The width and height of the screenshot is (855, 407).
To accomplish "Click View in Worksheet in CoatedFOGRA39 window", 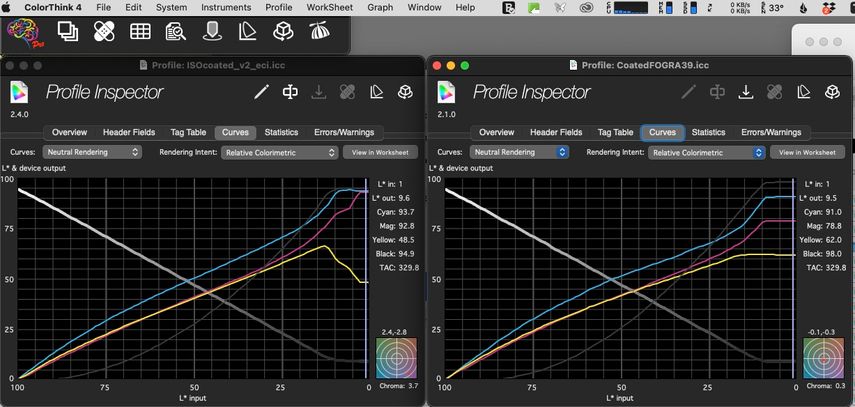I will click(807, 153).
